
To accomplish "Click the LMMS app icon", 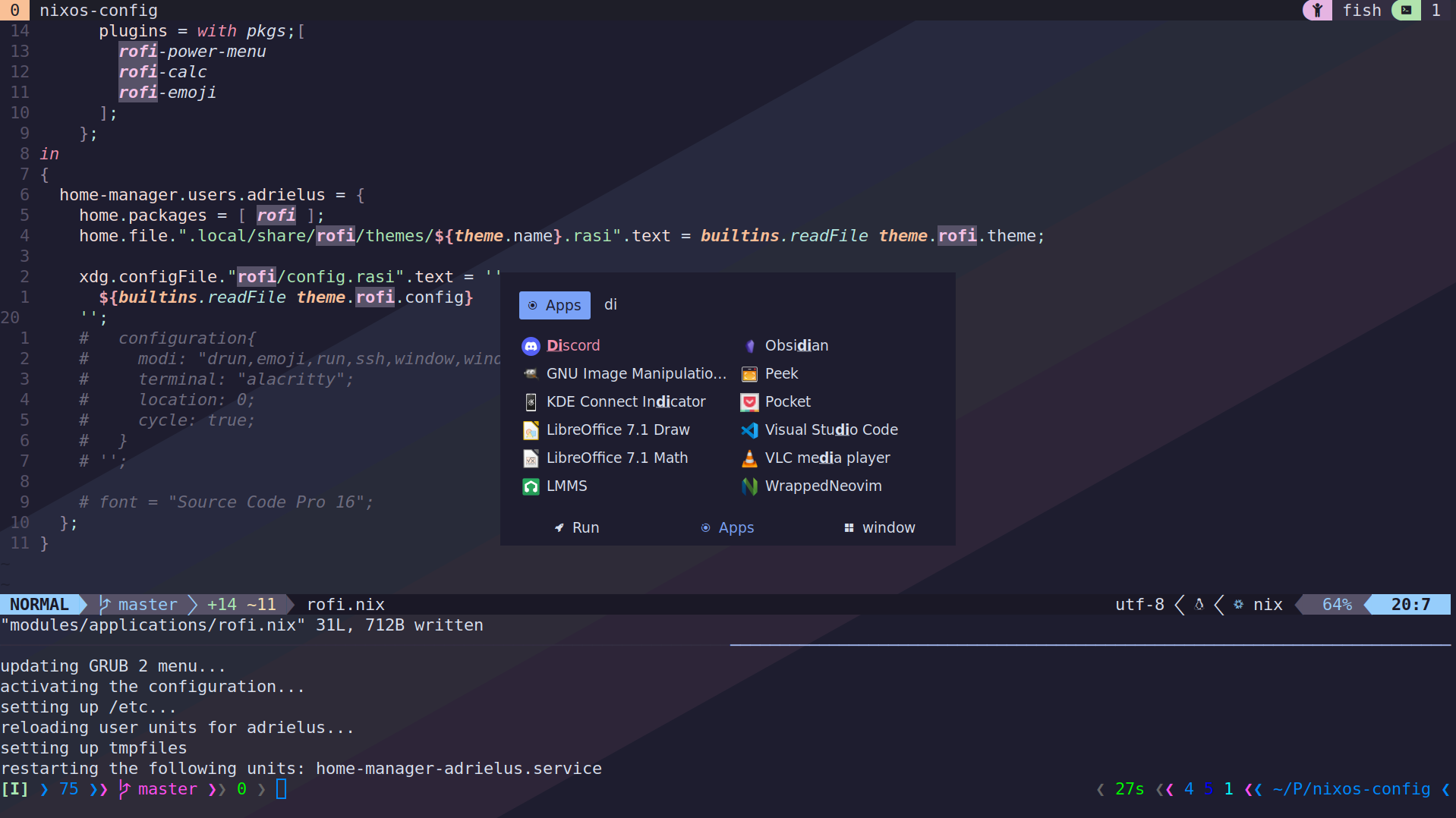I will coord(531,486).
